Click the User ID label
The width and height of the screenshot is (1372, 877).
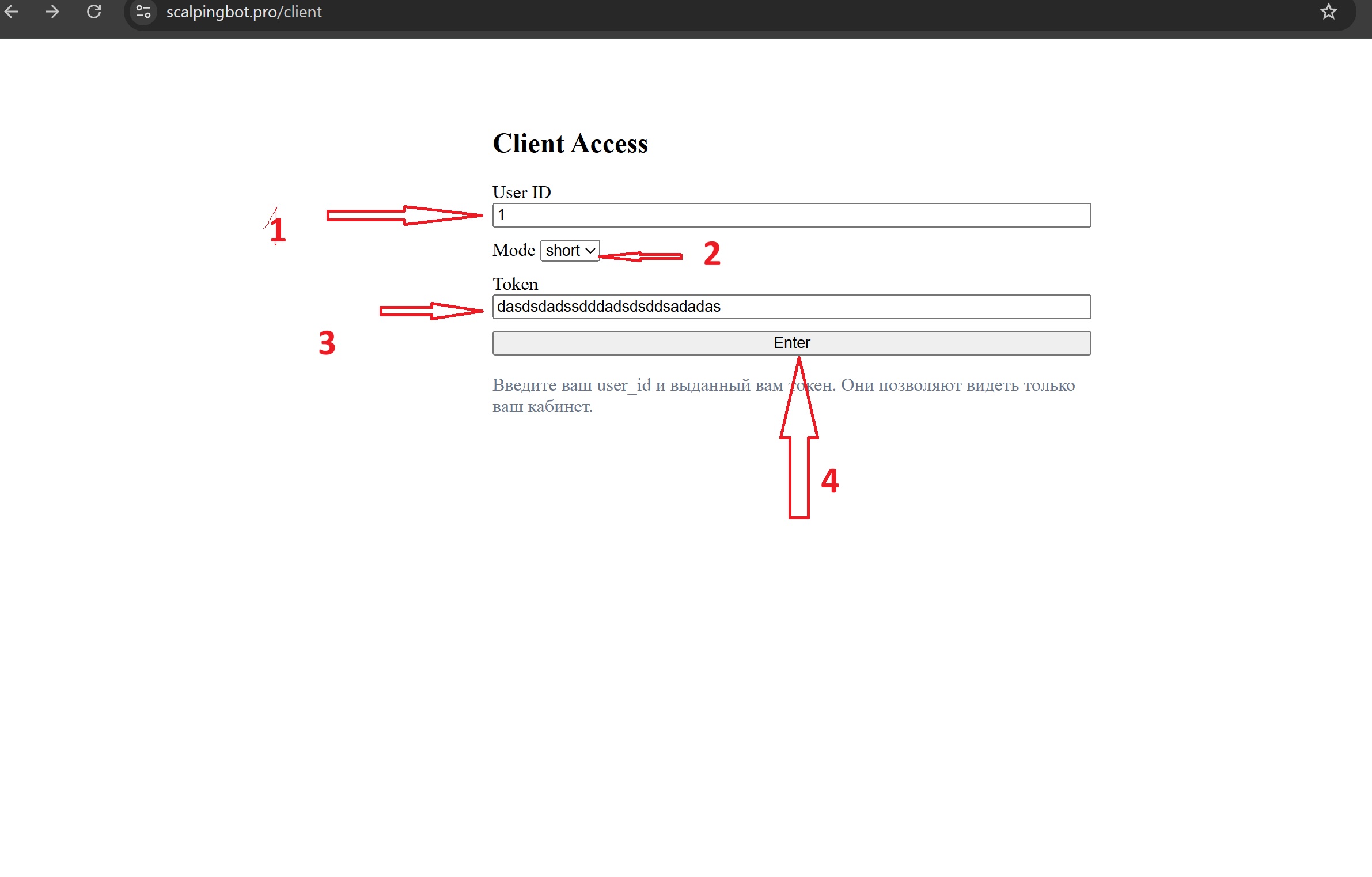coord(521,192)
